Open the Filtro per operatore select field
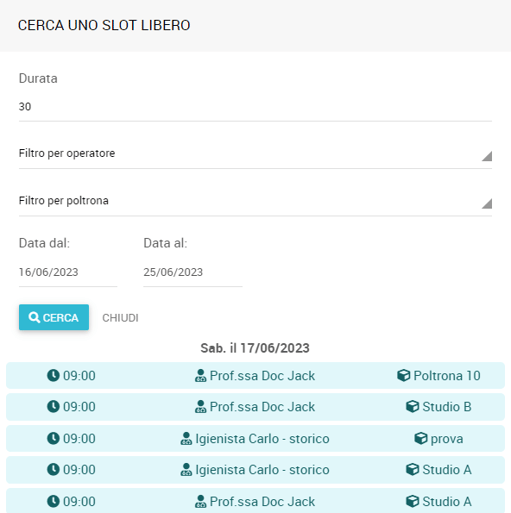The width and height of the screenshot is (511, 513). [x=255, y=154]
